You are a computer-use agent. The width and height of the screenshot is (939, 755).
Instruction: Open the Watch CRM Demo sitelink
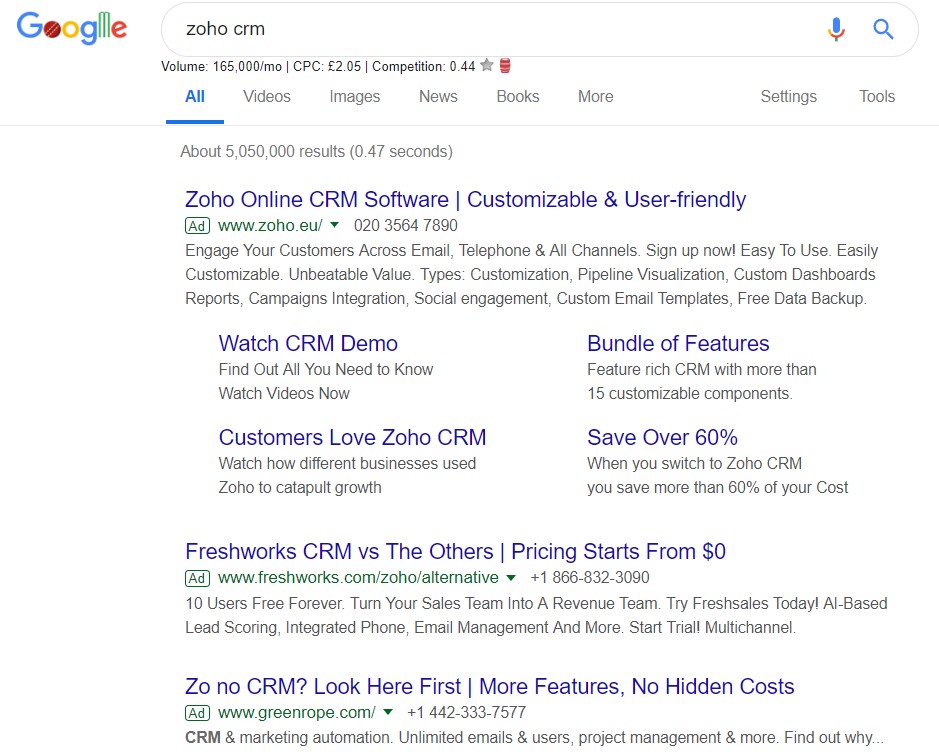308,344
